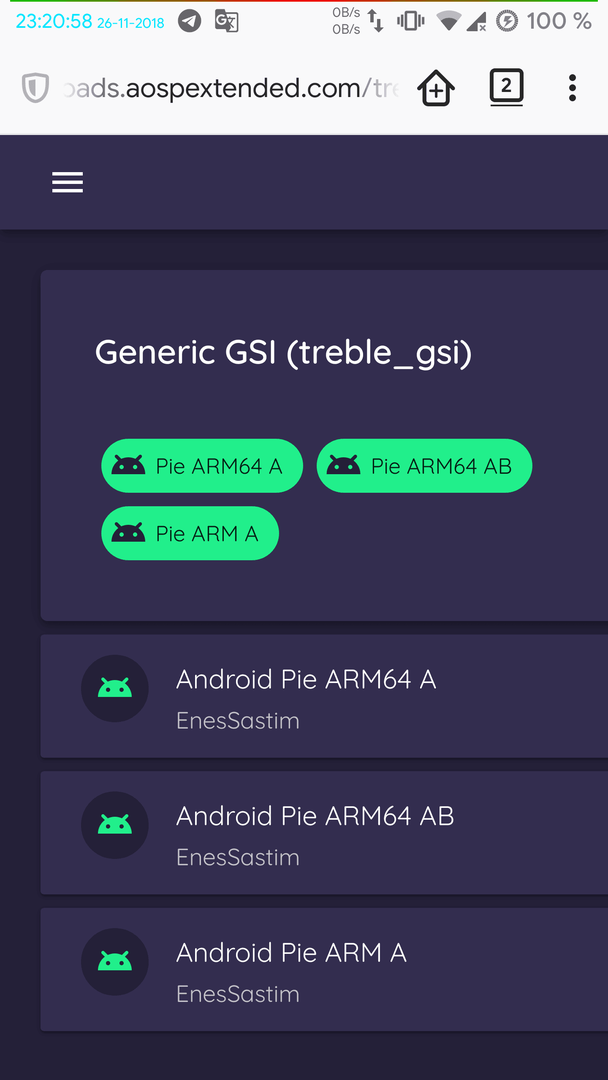Screen dimensions: 608x1080
Task: Focus the aospextended.com URL address bar
Action: pos(230,88)
